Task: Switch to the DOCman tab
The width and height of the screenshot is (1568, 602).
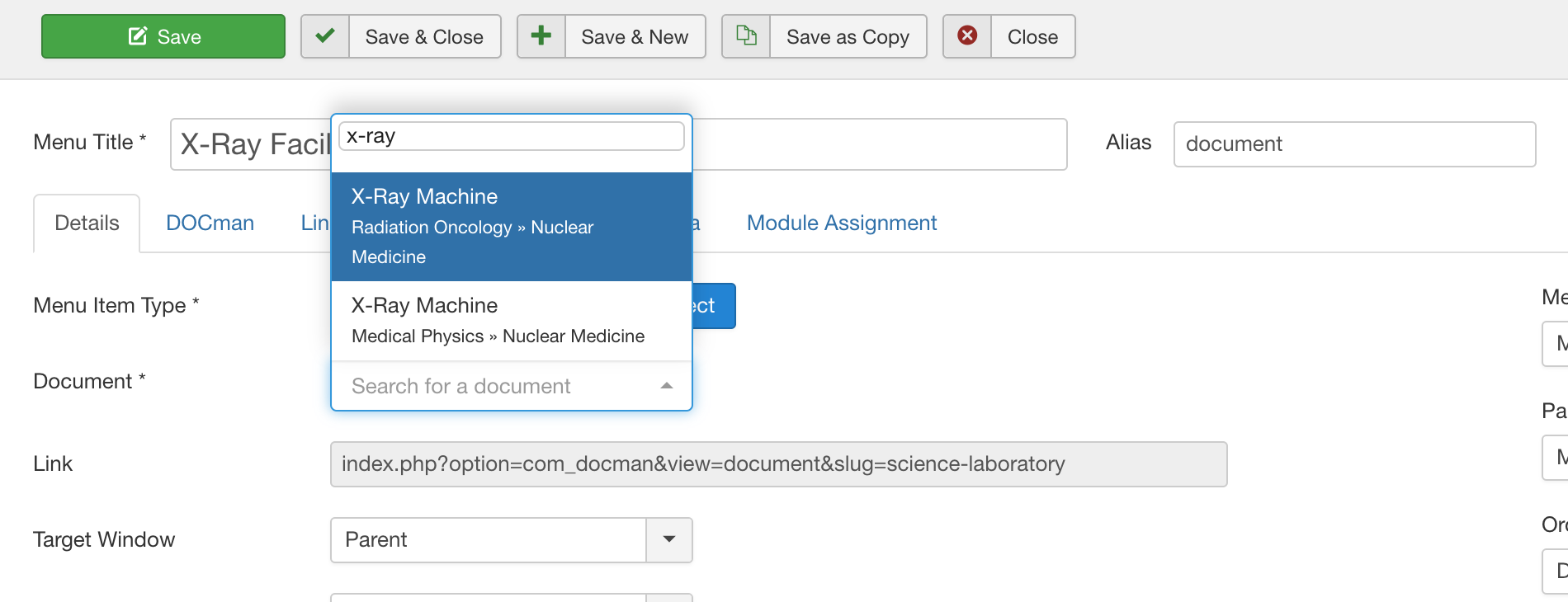Action: coord(210,223)
